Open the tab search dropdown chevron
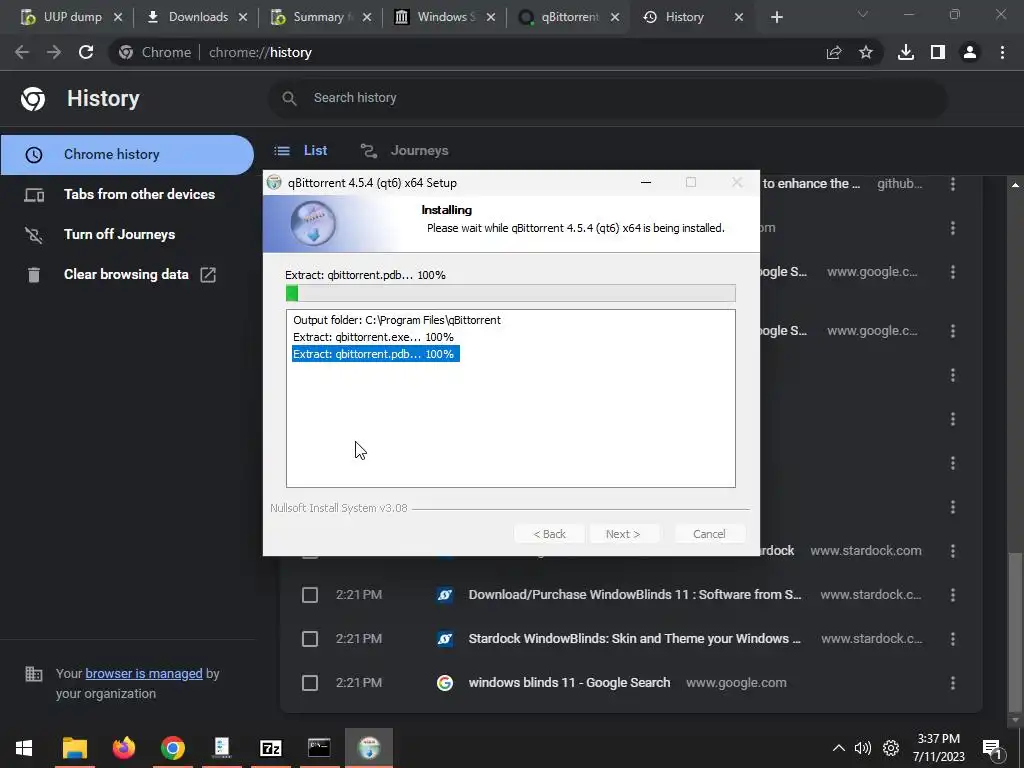1024x768 pixels. click(x=863, y=14)
